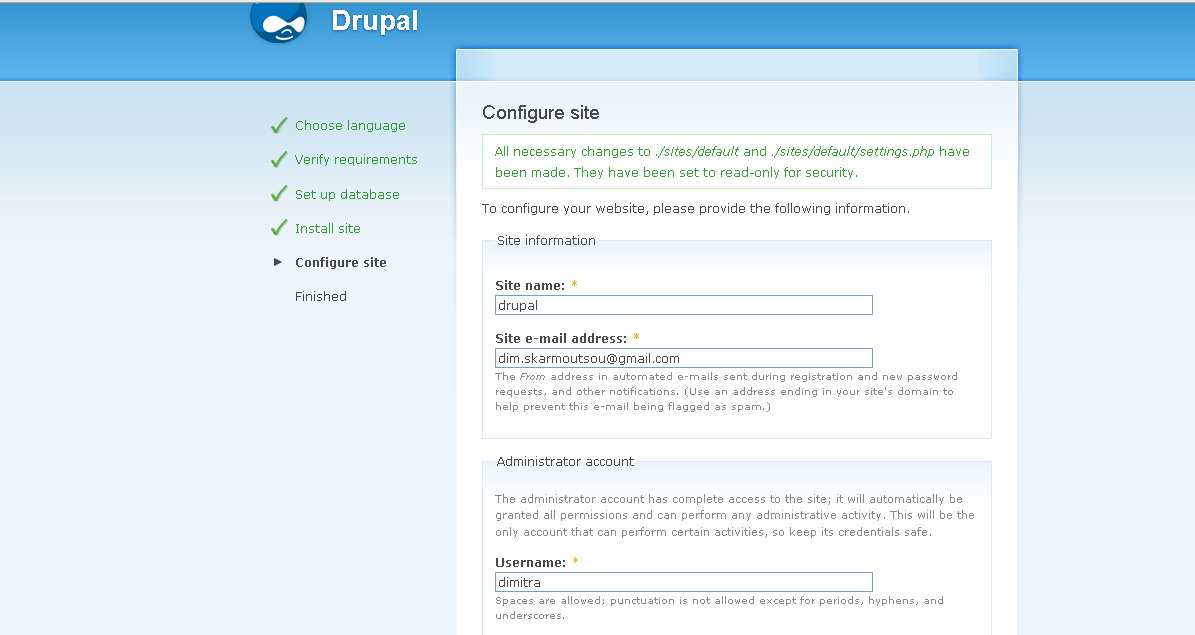Click the Configure site heading
This screenshot has height=635, width=1195.
pyautogui.click(x=540, y=113)
